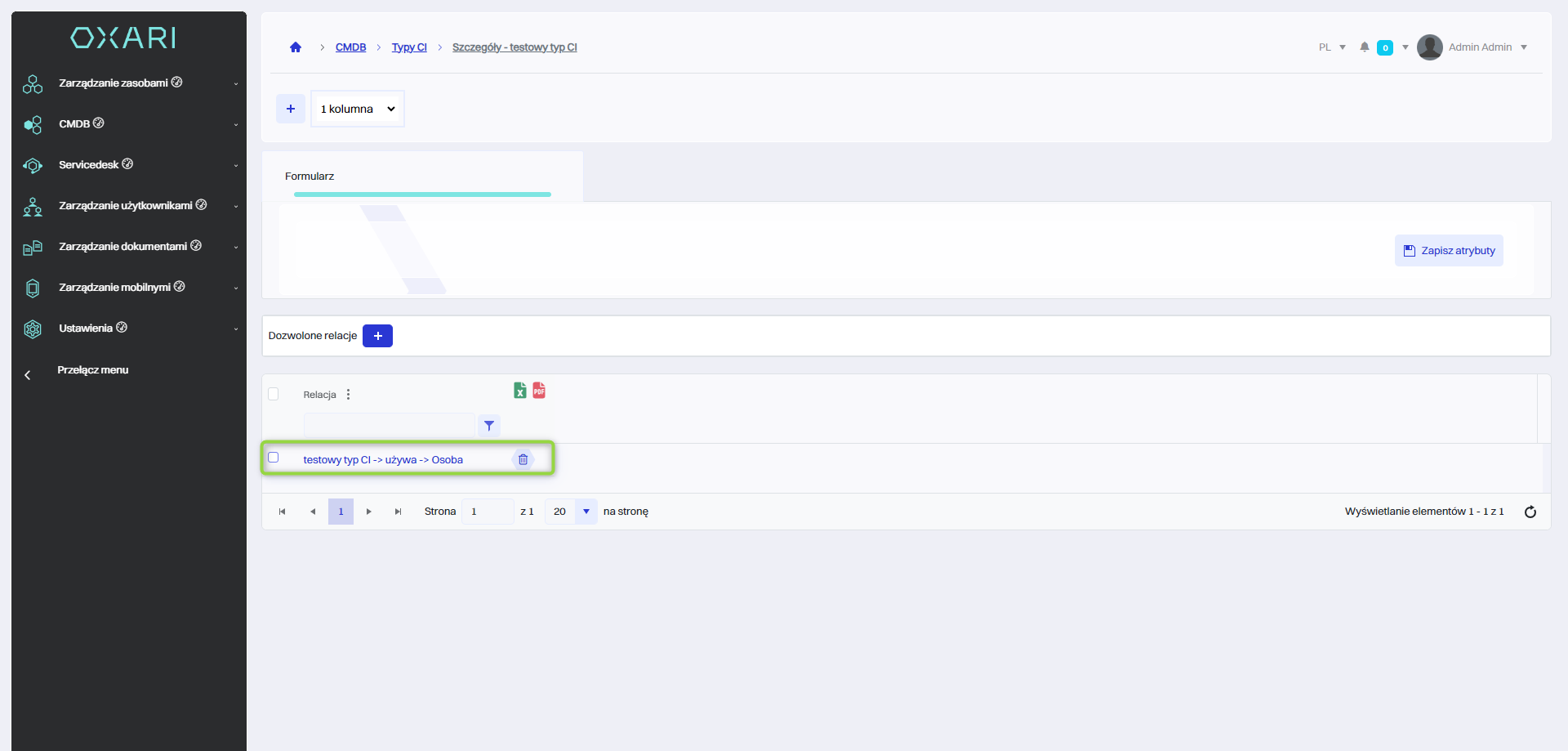Delete the 'testowy typ CI -> używa -> Osoba' relation

(x=523, y=459)
